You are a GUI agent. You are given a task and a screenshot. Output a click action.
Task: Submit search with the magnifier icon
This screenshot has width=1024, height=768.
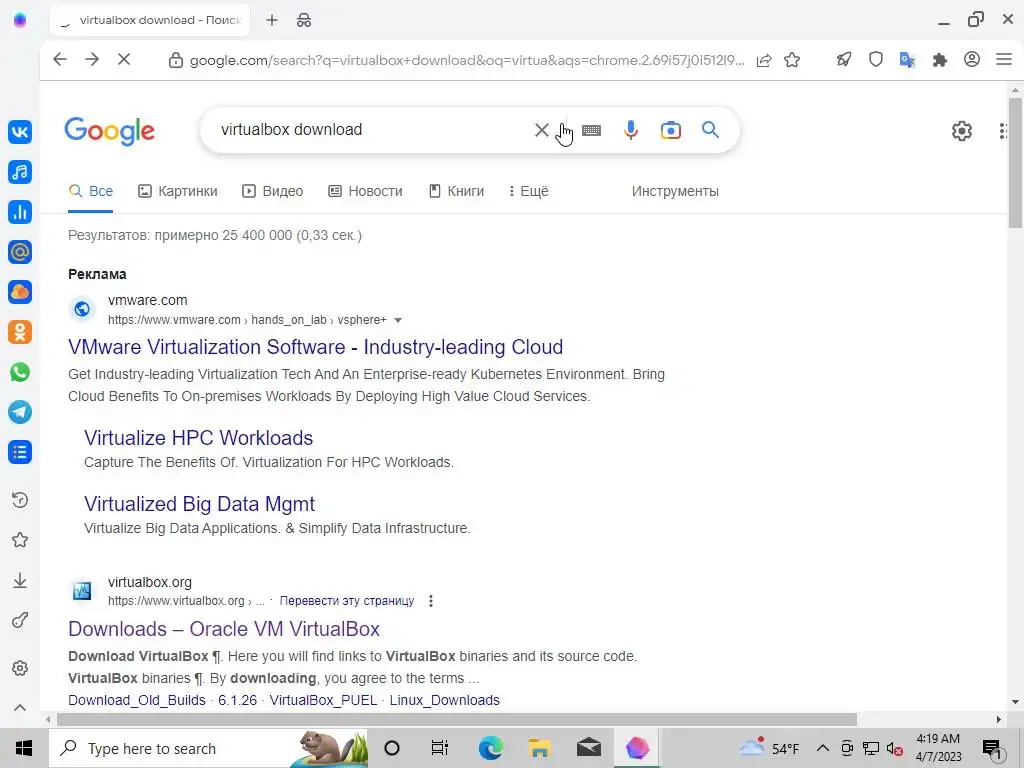pos(711,130)
